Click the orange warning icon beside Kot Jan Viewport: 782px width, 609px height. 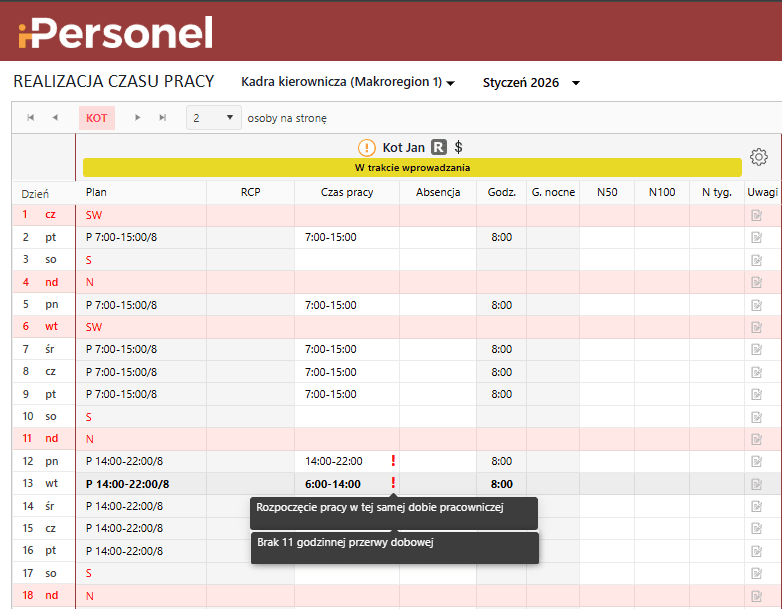pos(367,148)
